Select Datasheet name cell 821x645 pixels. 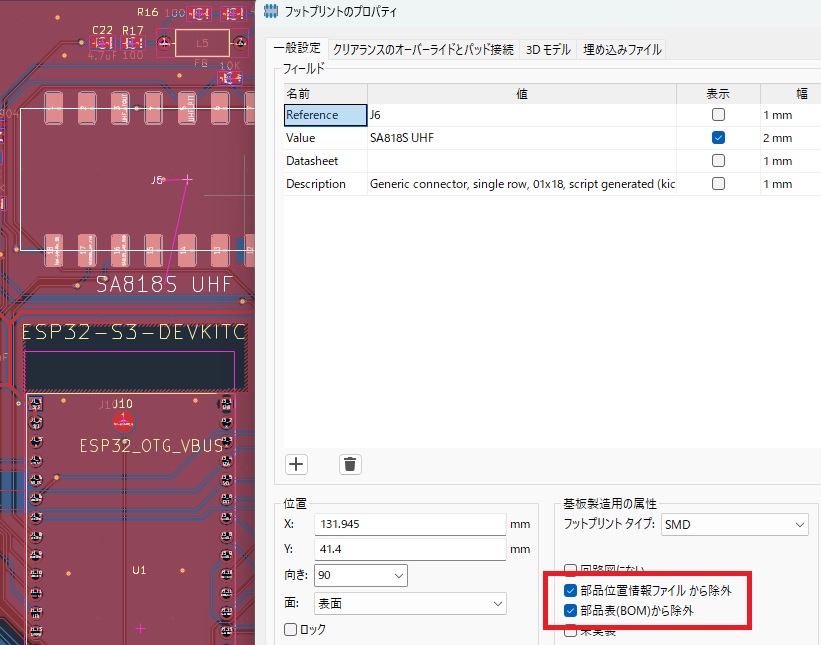pyautogui.click(x=325, y=161)
